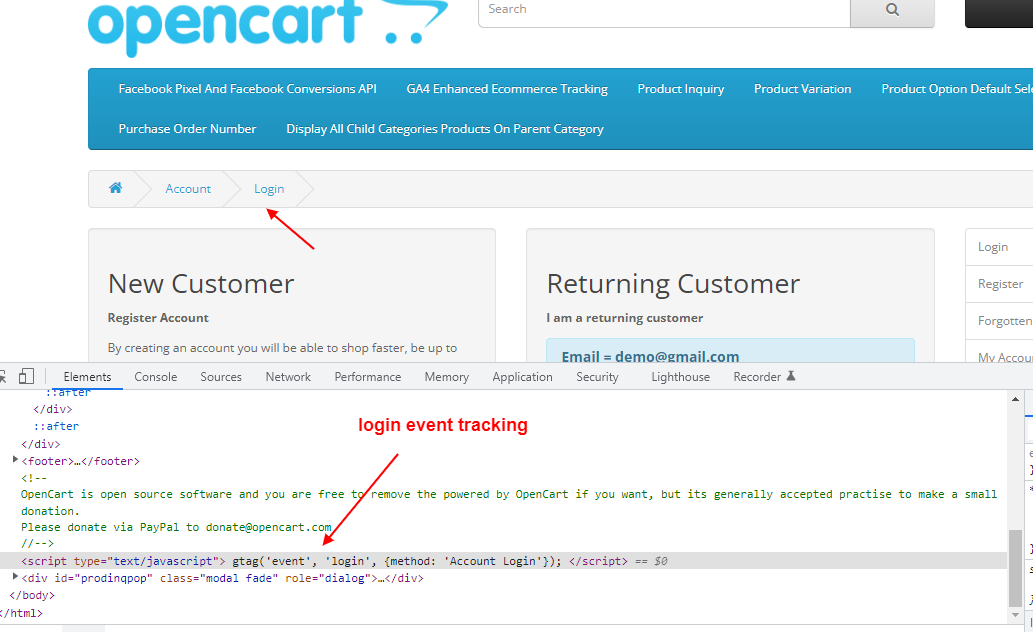
Task: Click the Email = demo@gmail.com text
Action: 650,357
